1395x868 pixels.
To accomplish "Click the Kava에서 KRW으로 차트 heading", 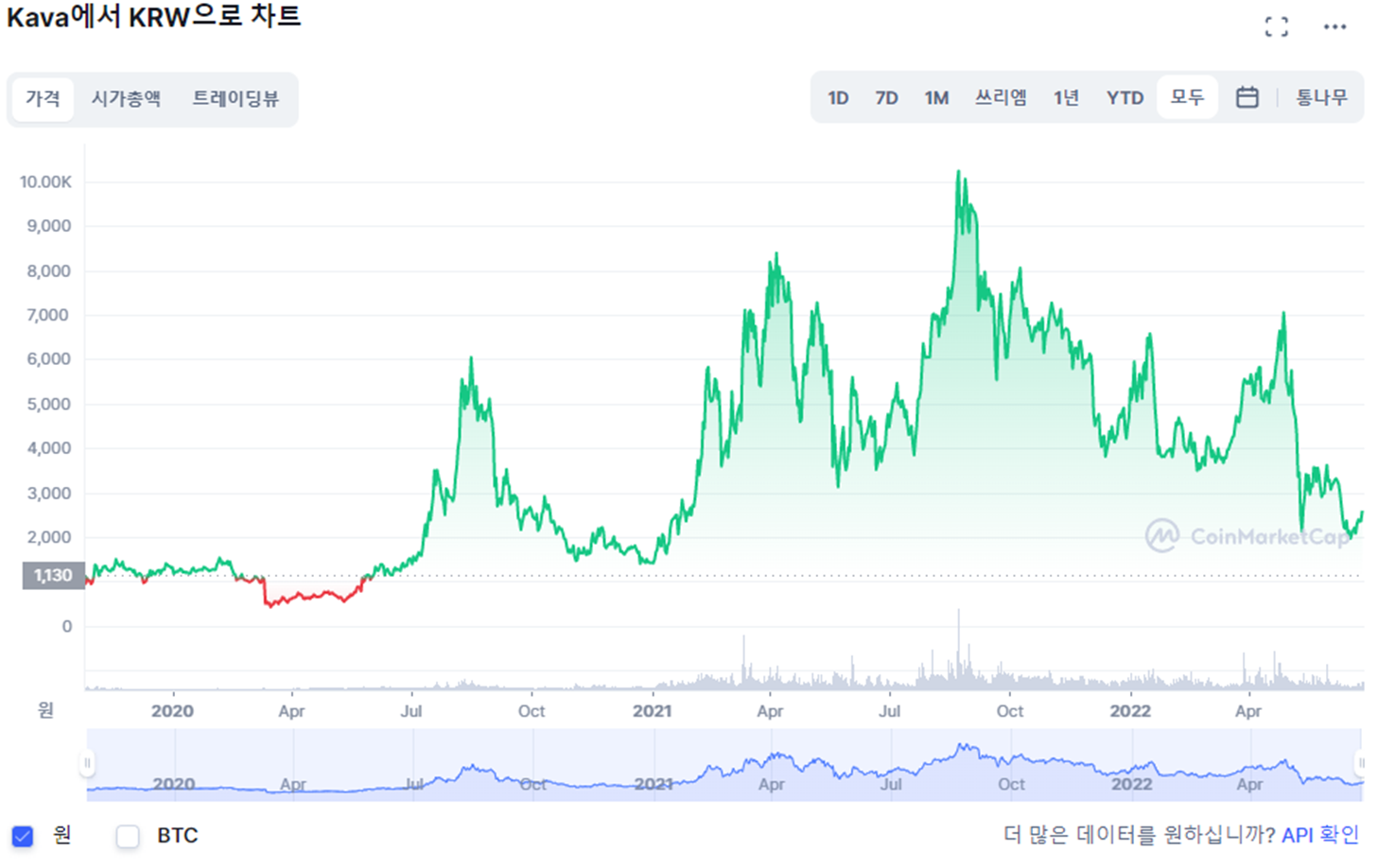I will [154, 17].
